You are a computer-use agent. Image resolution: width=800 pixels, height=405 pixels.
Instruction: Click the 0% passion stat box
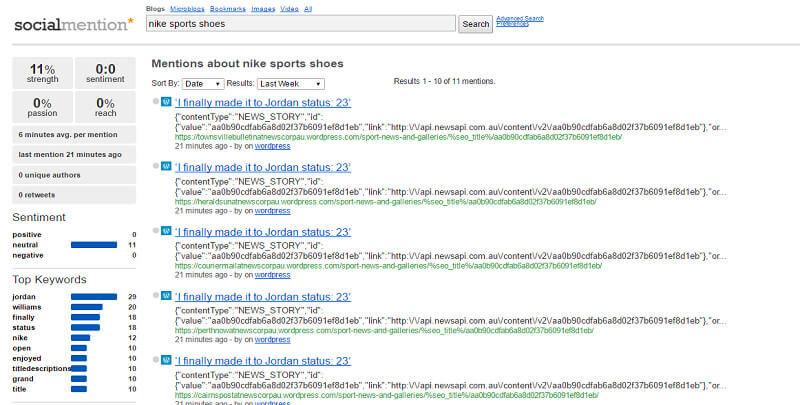pyautogui.click(x=42, y=107)
